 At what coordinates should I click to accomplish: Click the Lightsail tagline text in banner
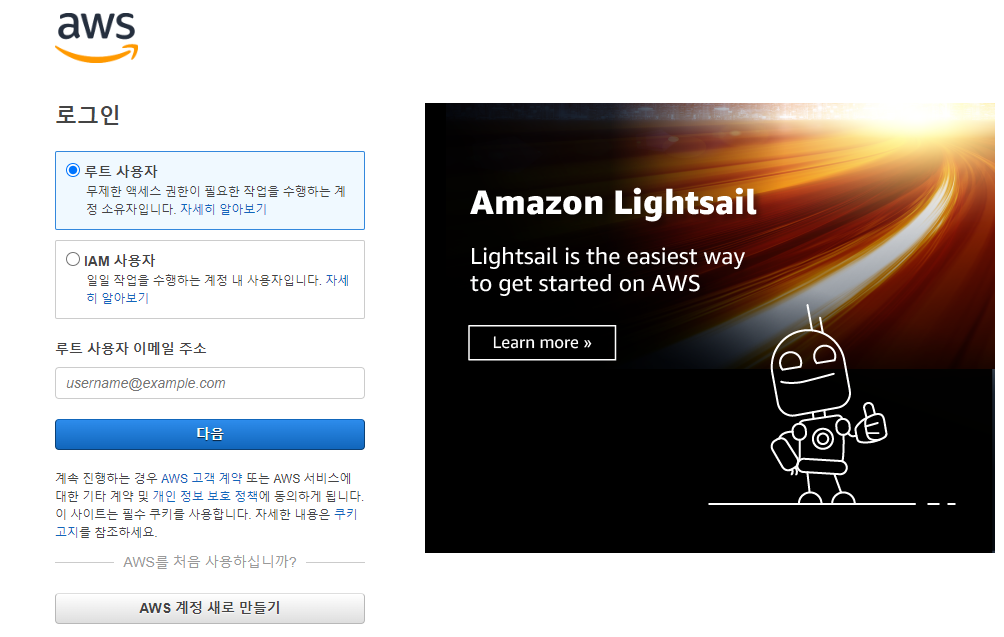click(607, 270)
